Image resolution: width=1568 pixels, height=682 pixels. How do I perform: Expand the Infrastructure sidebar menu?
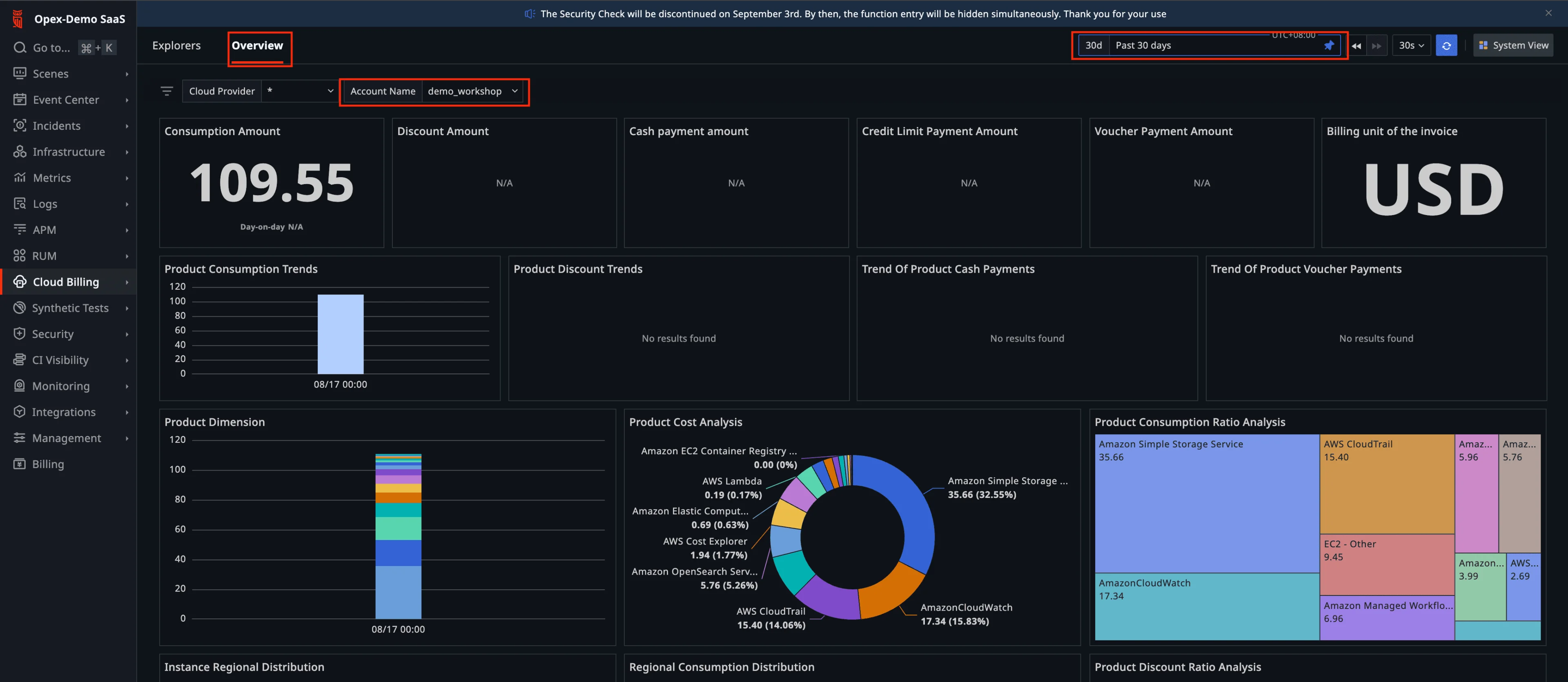[x=68, y=152]
